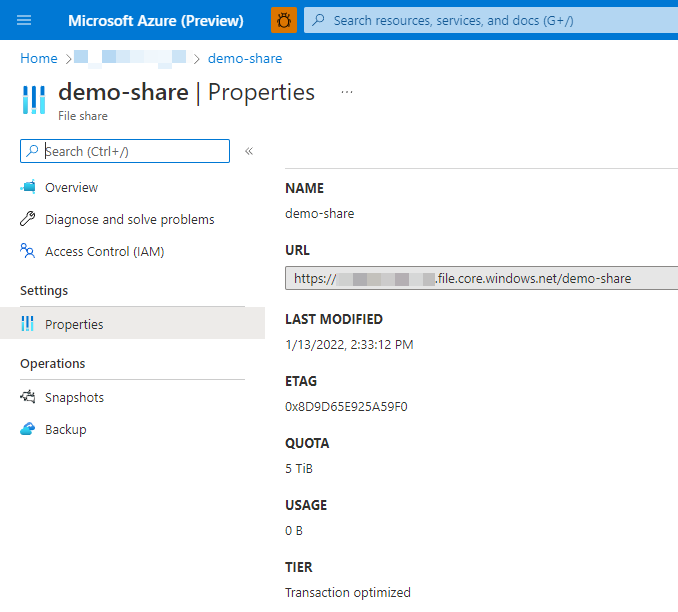The width and height of the screenshot is (678, 612).
Task: Open Snapshots under Operations
Action: [x=74, y=397]
